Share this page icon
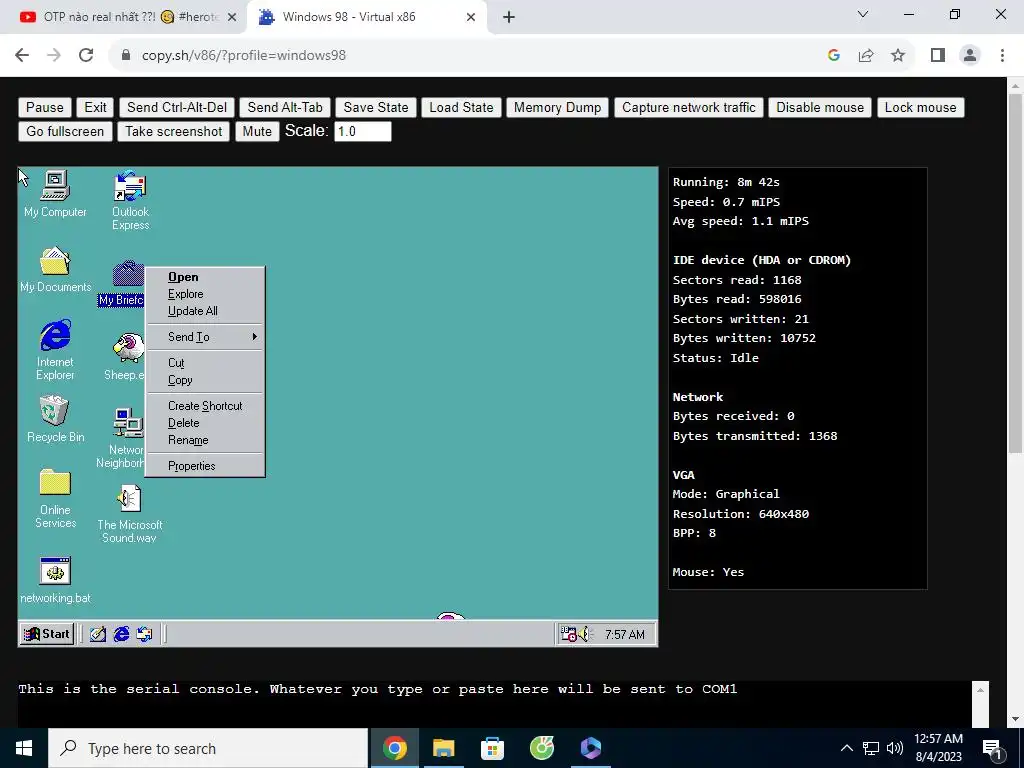This screenshot has width=1024, height=768. coord(866,56)
